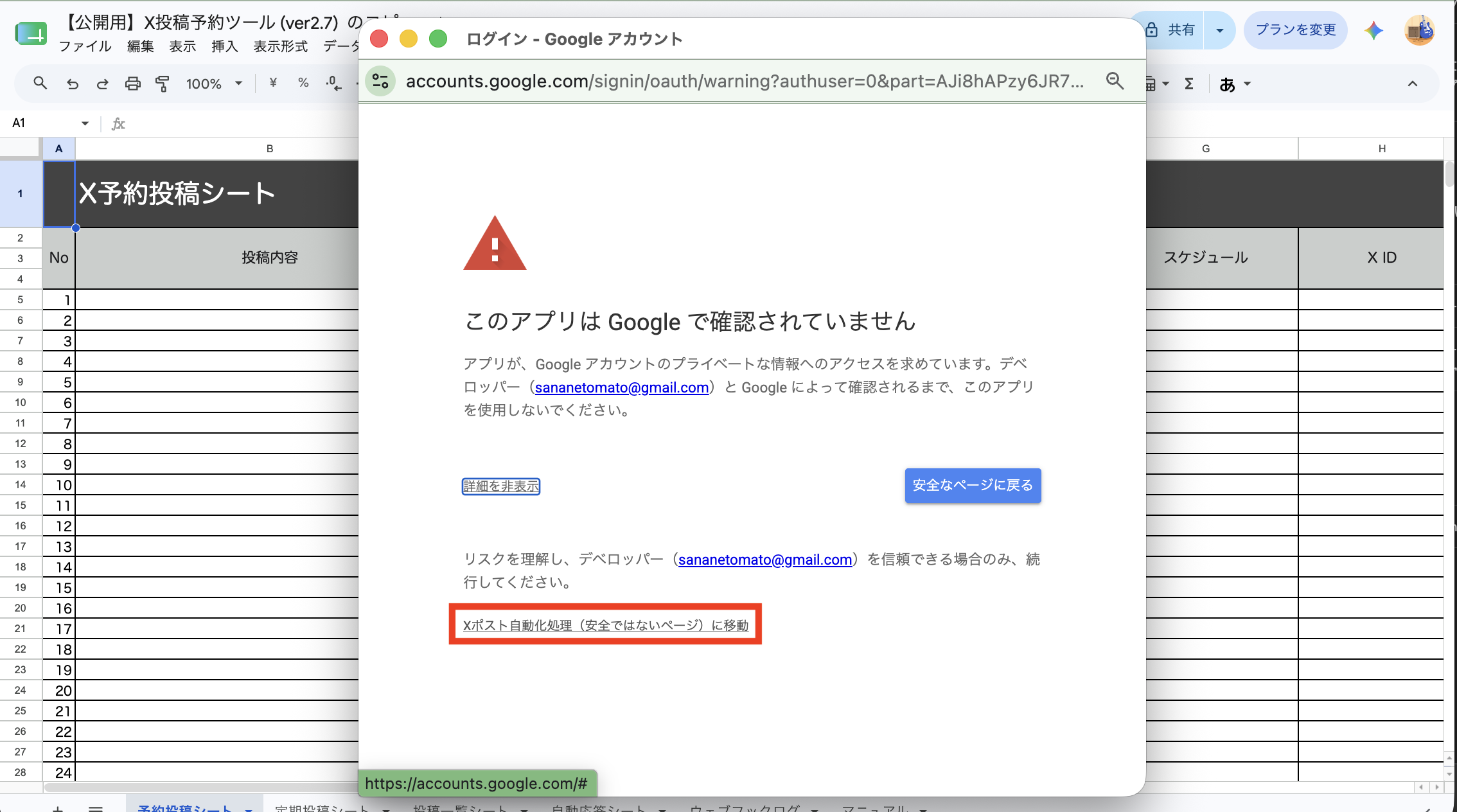The image size is (1457, 812).
Task: Click the X予約投稿シート title cell
Action: [216, 193]
